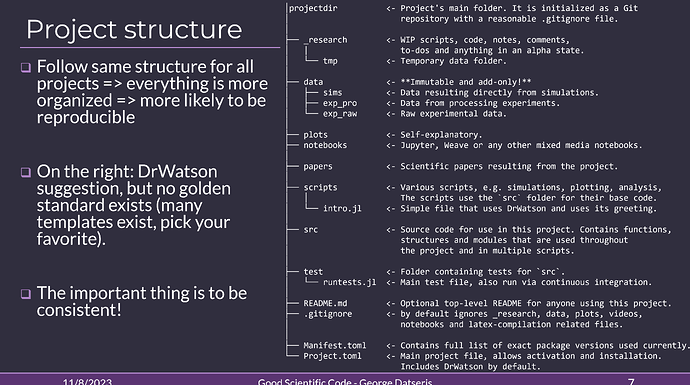Select the src folder entry
690x385 pixels.
[310, 230]
